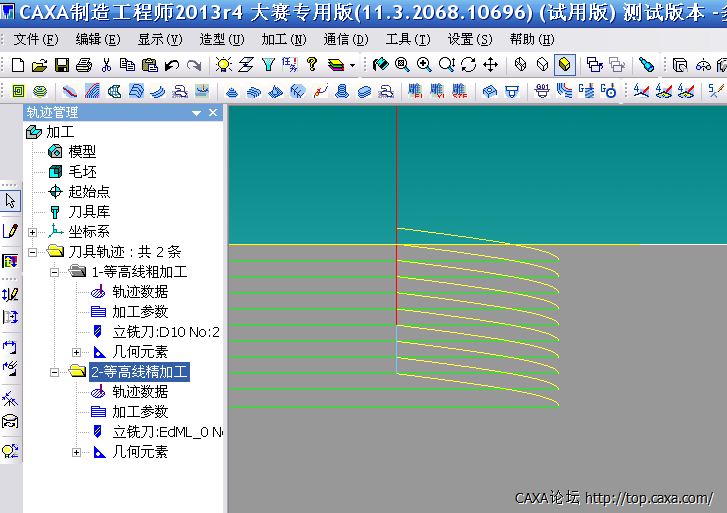Open the 显示(V) menu
The height and width of the screenshot is (513, 727).
[x=160, y=39]
